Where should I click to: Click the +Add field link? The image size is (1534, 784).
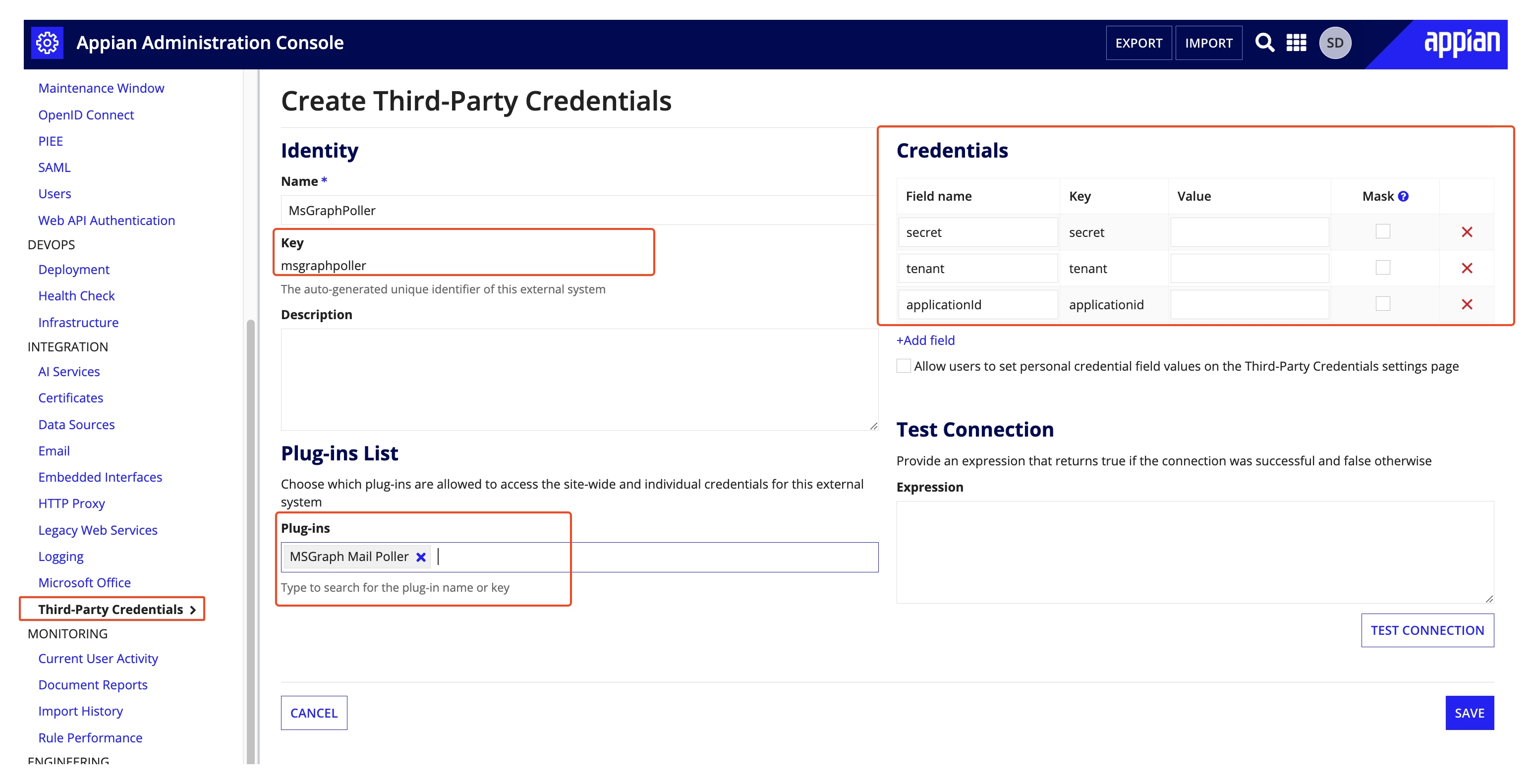click(x=925, y=340)
